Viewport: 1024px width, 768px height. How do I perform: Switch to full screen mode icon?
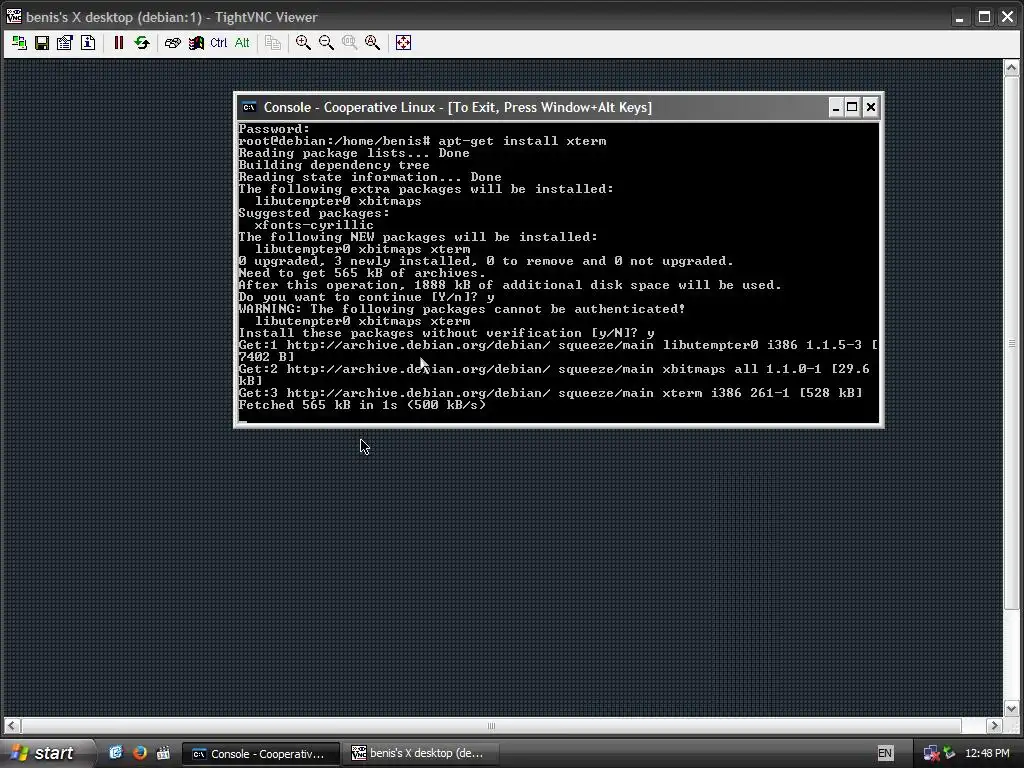pyautogui.click(x=403, y=43)
